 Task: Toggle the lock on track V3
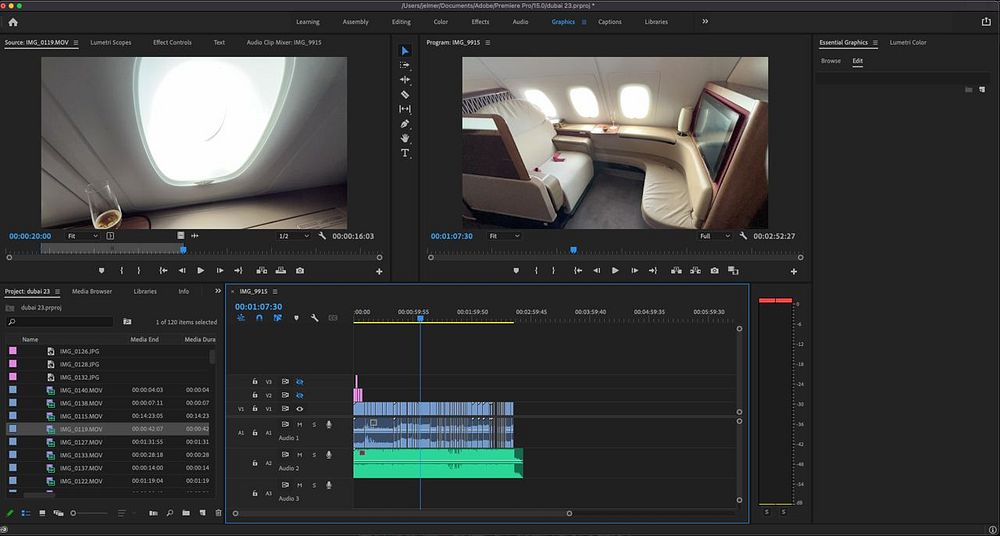(255, 382)
